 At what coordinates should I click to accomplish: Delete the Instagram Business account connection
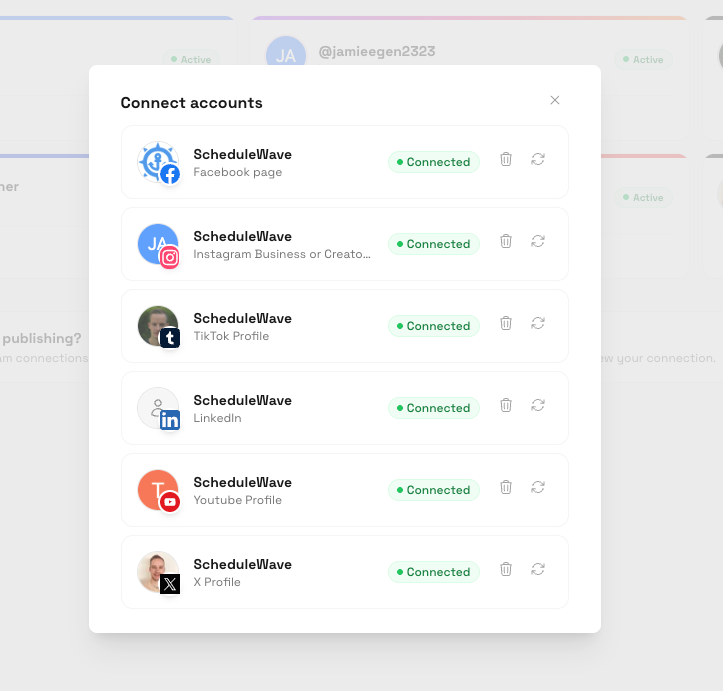[x=506, y=242]
